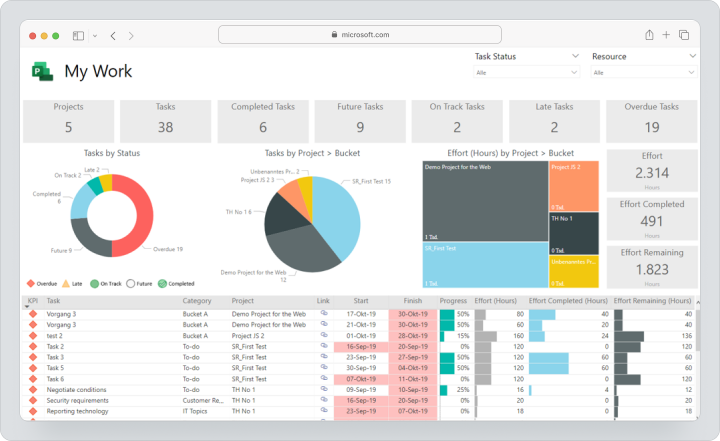Click the Completed legend check circle
This screenshot has height=441, width=720.
coord(162,283)
